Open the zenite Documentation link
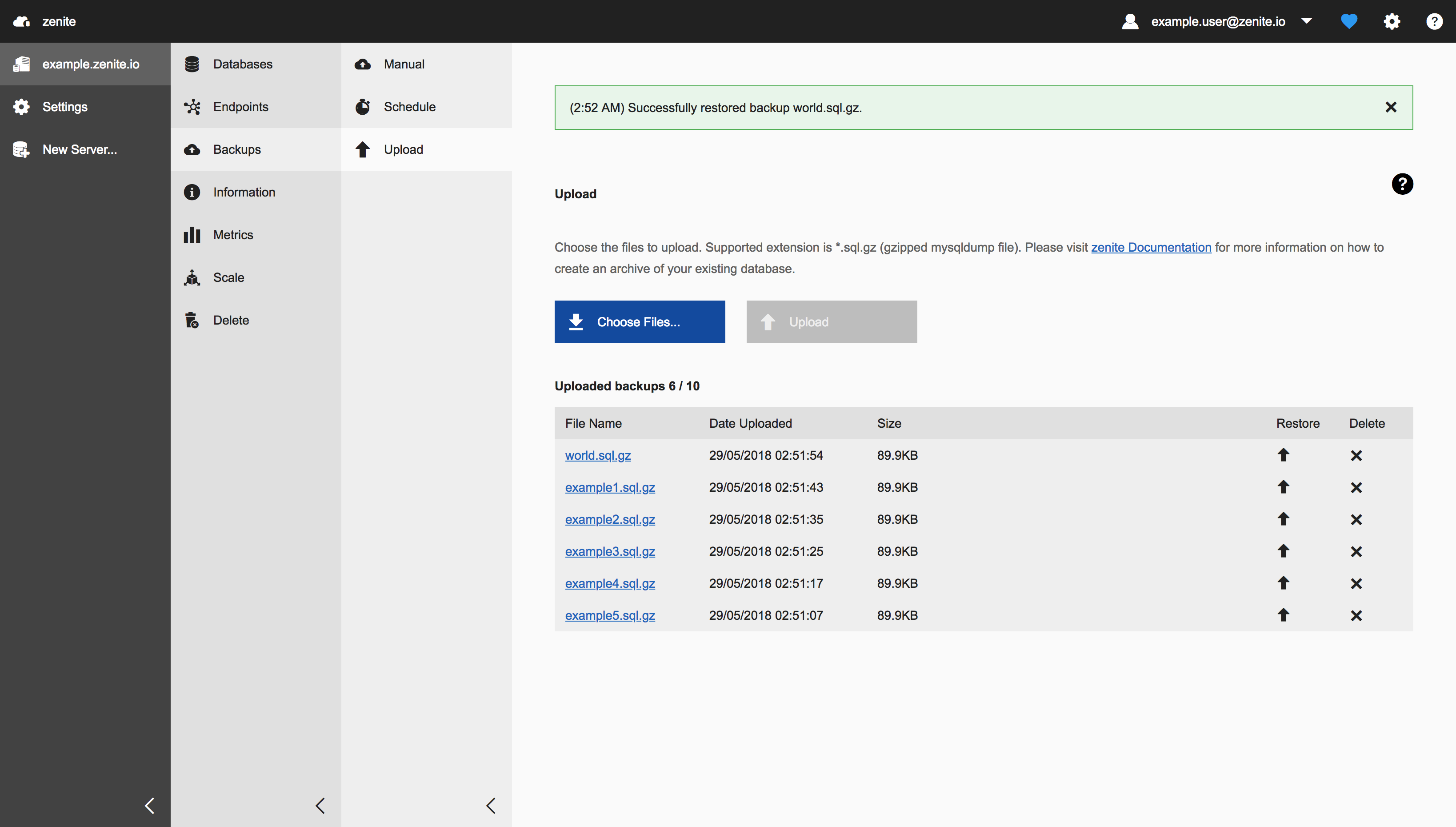1456x827 pixels. click(1151, 247)
